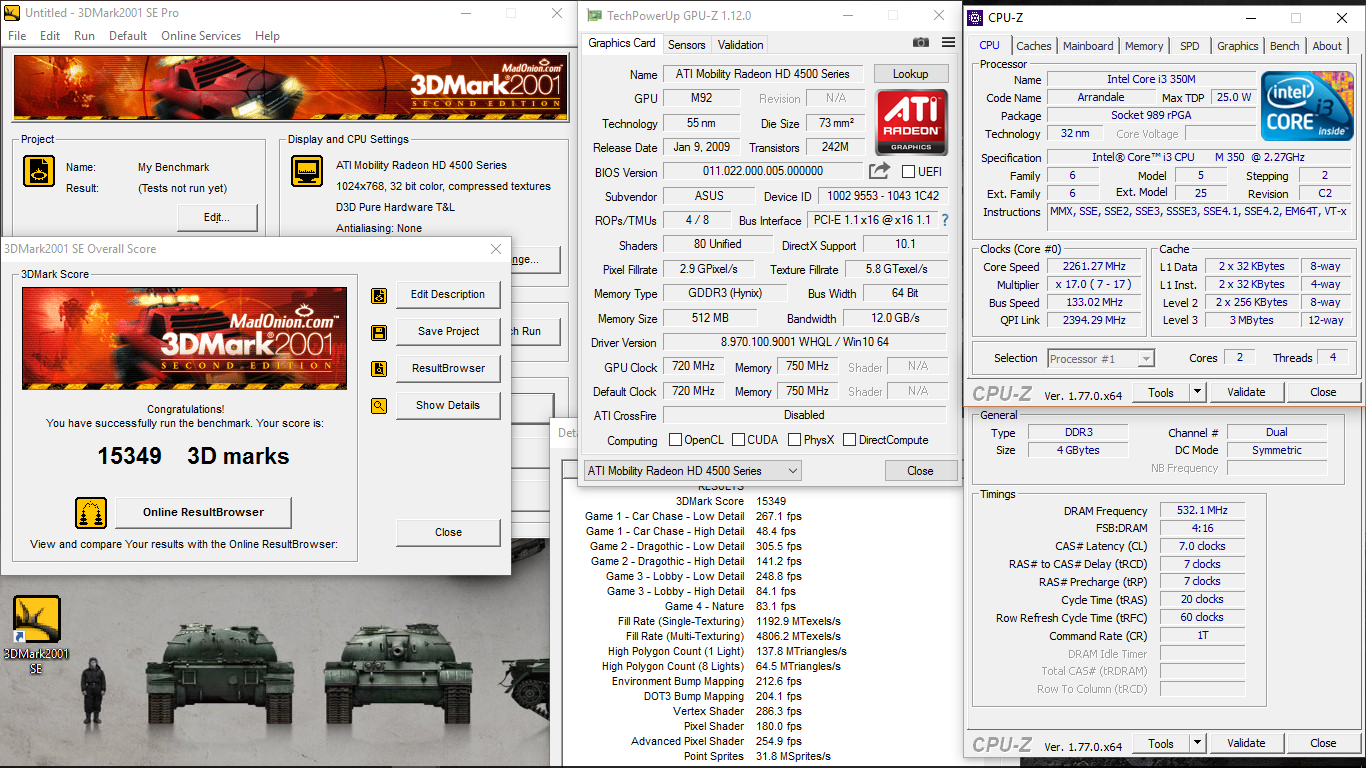Toggle the OpenCL checkbox
1366x768 pixels.
coord(675,440)
